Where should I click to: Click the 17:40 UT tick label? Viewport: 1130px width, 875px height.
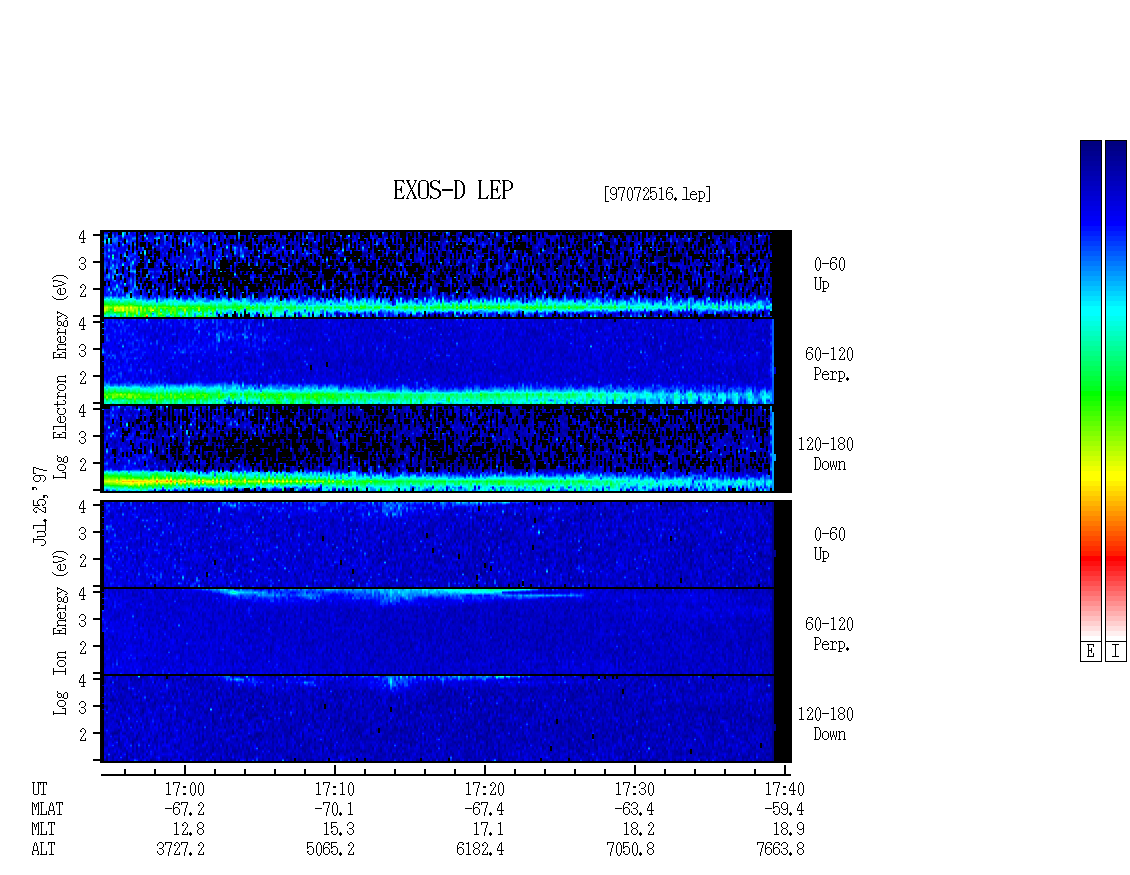(784, 789)
